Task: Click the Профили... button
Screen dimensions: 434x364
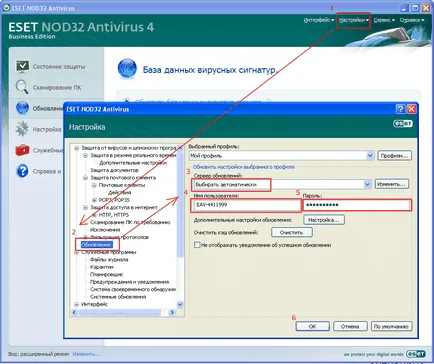Action: [394, 156]
